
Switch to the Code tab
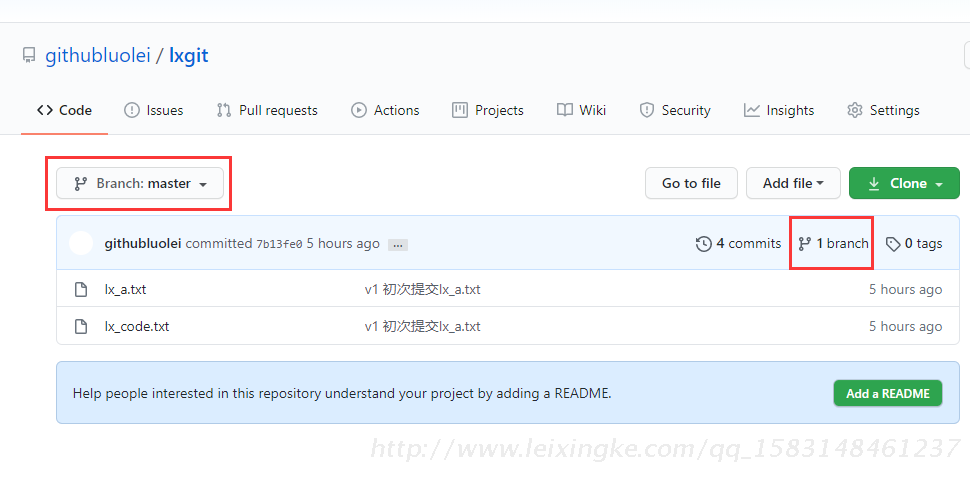[64, 111]
